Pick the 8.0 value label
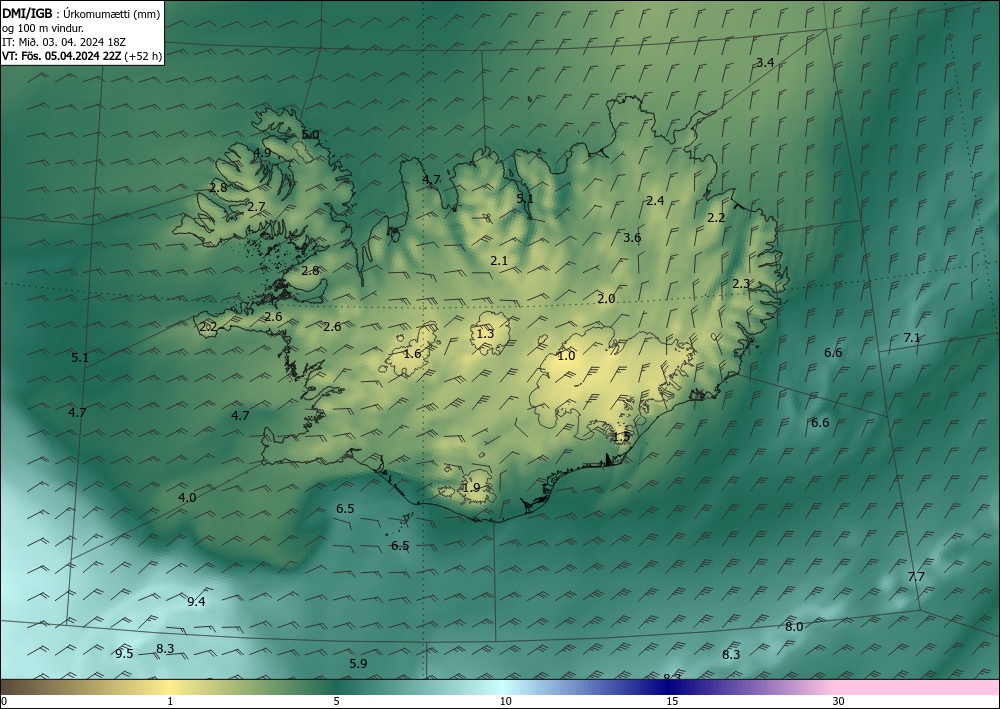The image size is (1000, 709). (x=794, y=627)
